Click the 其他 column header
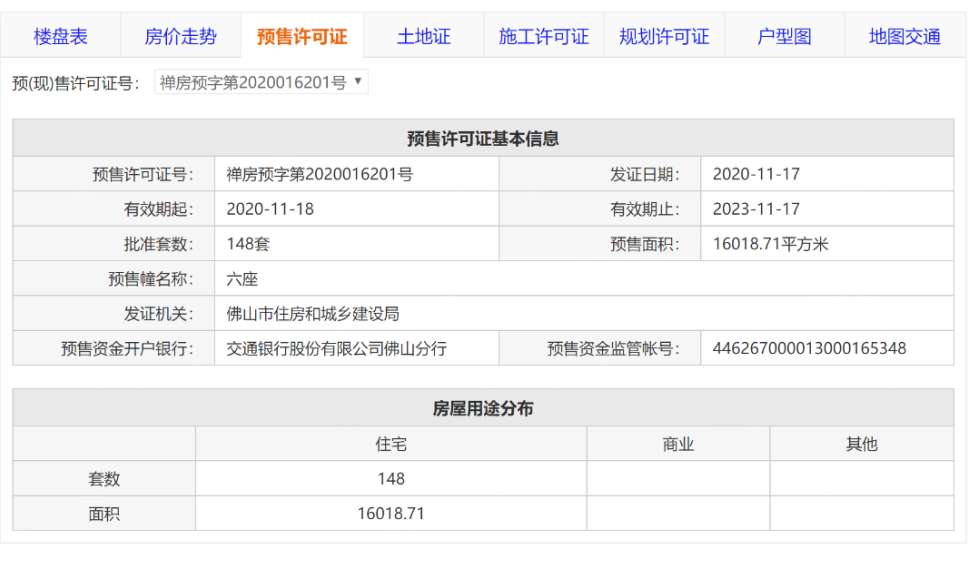This screenshot has width=980, height=566. click(x=862, y=444)
